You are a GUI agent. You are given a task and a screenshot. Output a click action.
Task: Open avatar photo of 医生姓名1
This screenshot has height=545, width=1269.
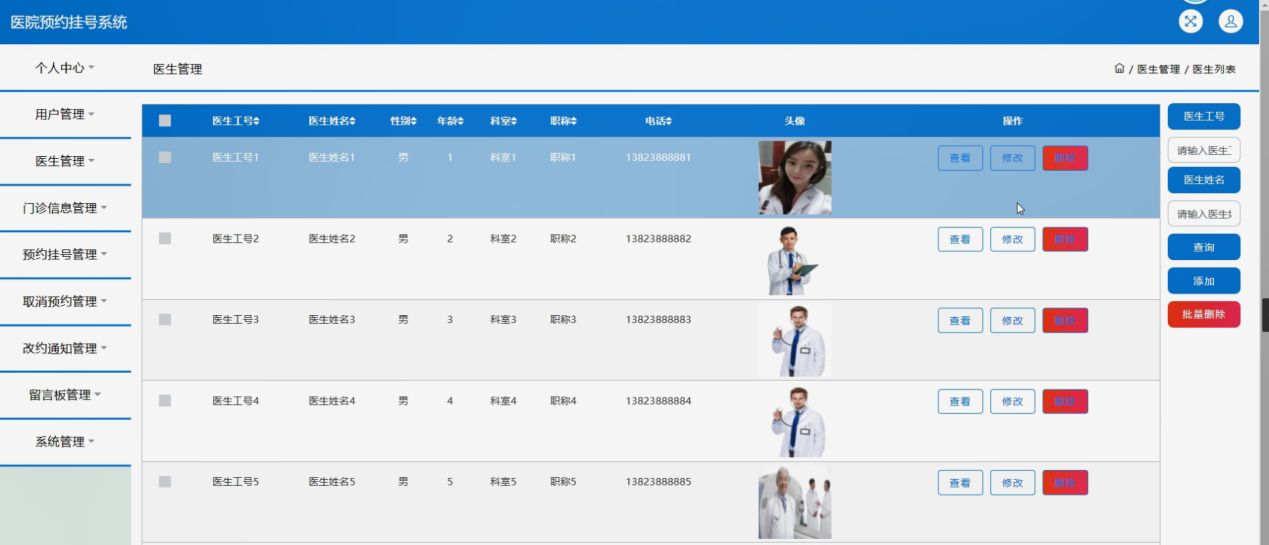[x=794, y=177]
